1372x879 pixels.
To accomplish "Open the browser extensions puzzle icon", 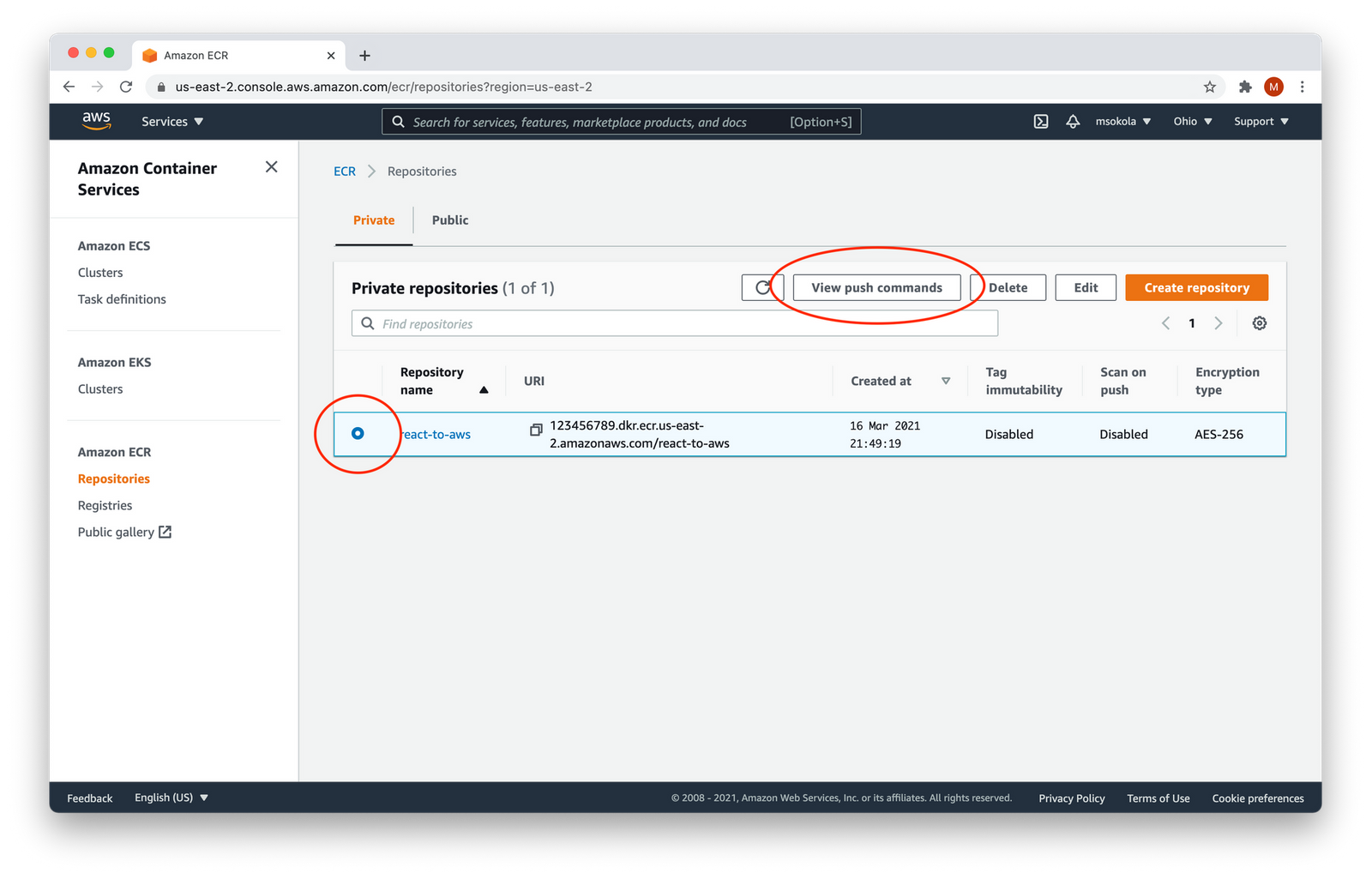I will click(1245, 87).
